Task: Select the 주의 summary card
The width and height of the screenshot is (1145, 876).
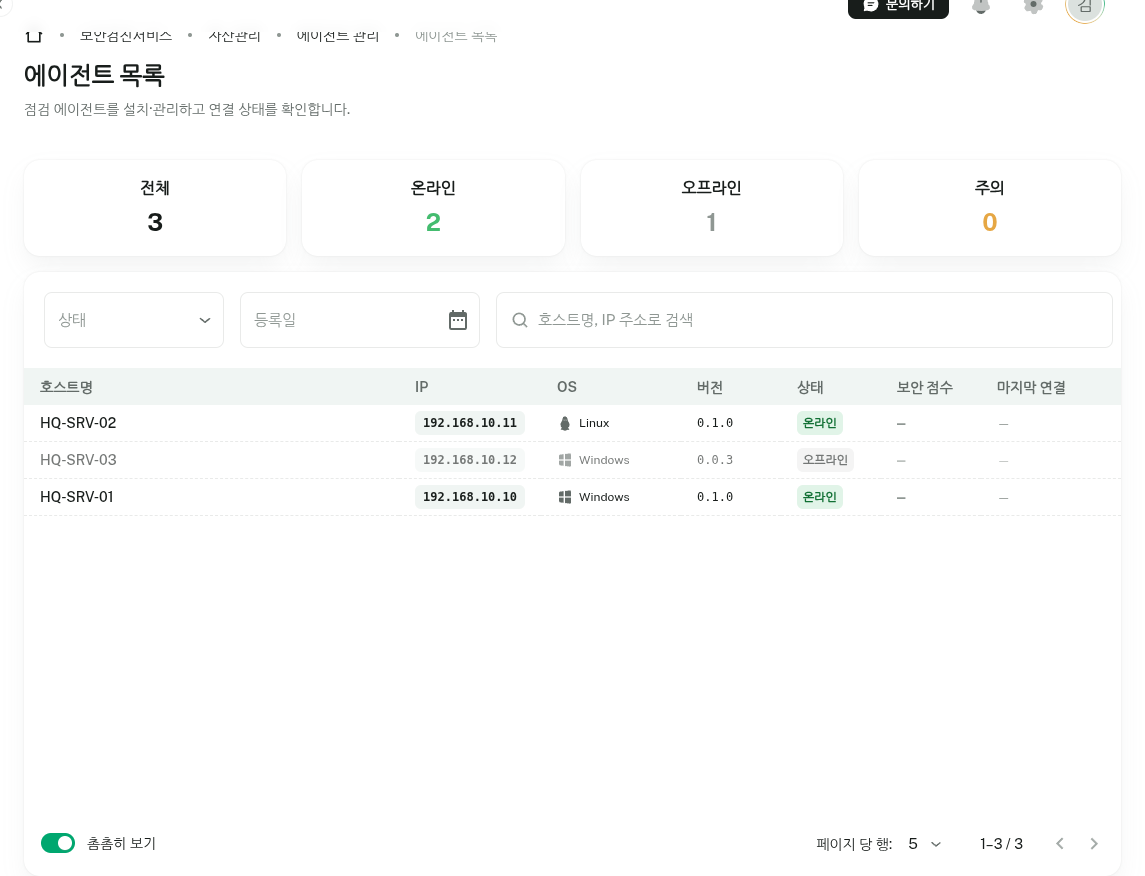Action: [x=989, y=208]
